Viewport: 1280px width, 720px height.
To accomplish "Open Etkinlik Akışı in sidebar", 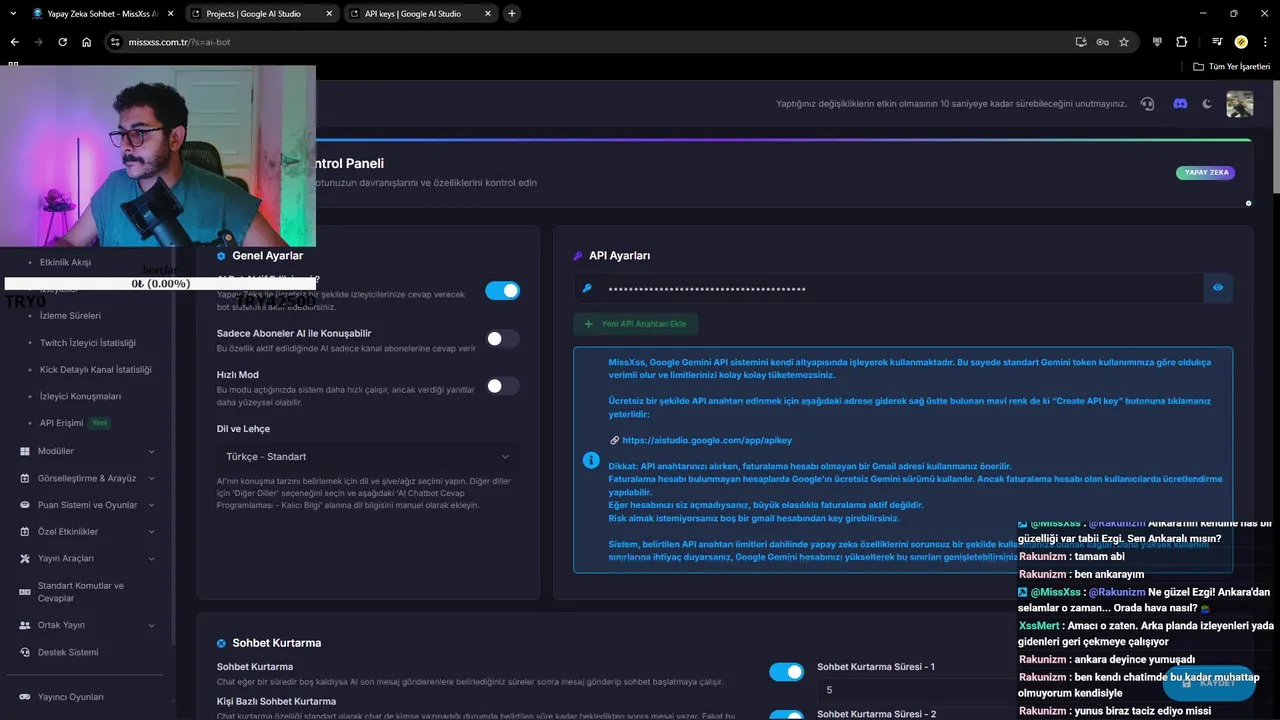I will pyautogui.click(x=65, y=262).
